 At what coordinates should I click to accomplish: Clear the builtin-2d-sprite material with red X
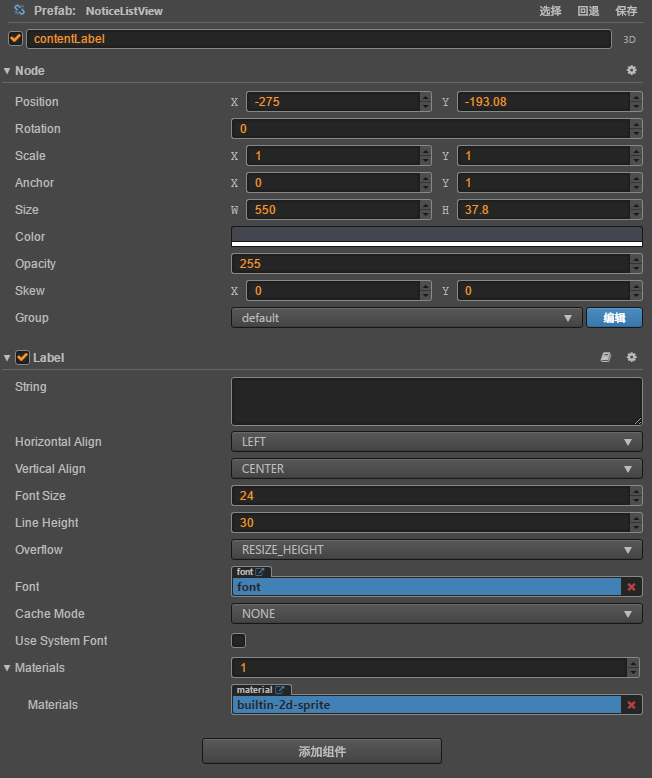[x=631, y=705]
